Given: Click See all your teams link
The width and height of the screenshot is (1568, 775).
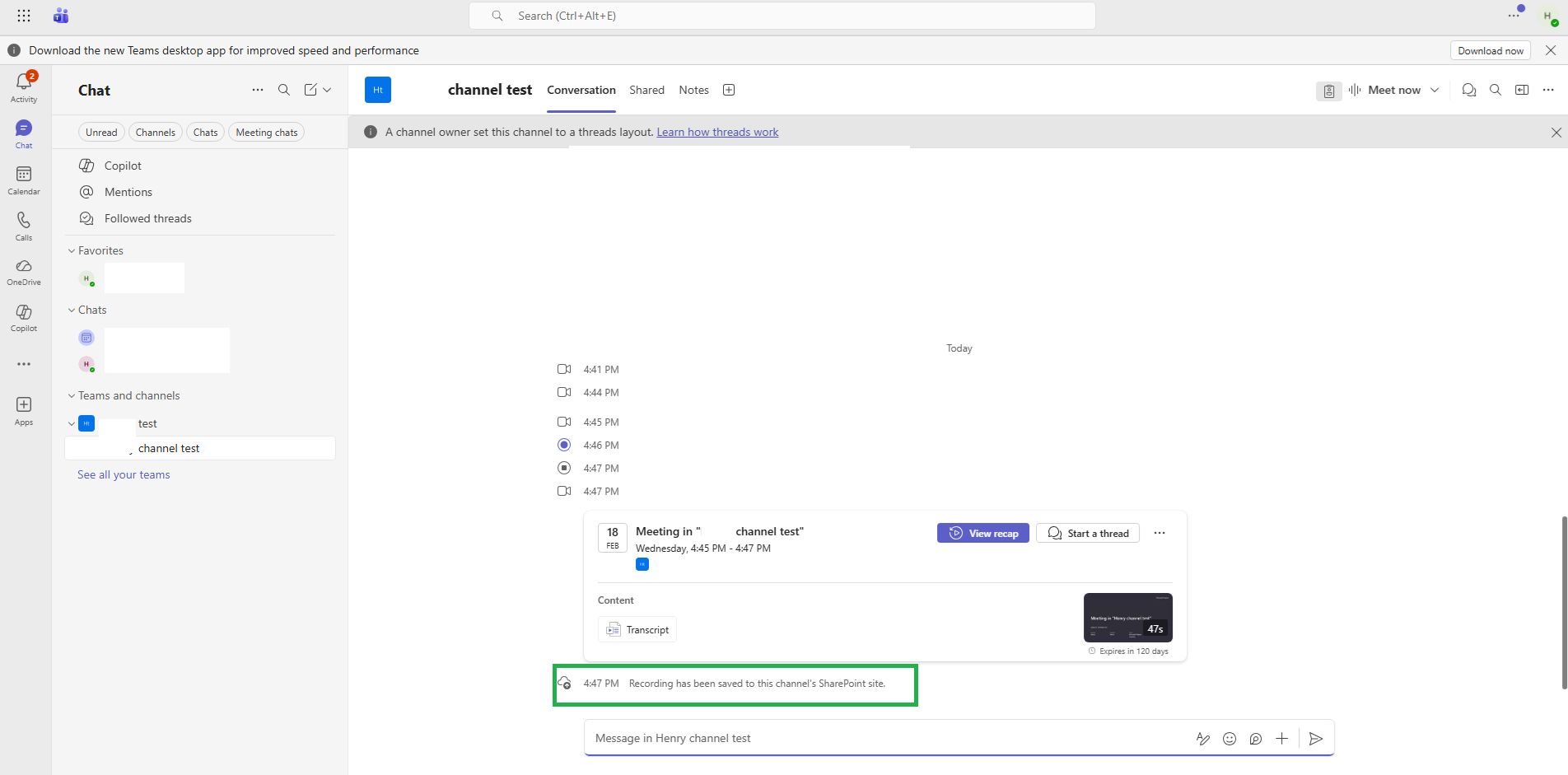Looking at the screenshot, I should pos(124,474).
